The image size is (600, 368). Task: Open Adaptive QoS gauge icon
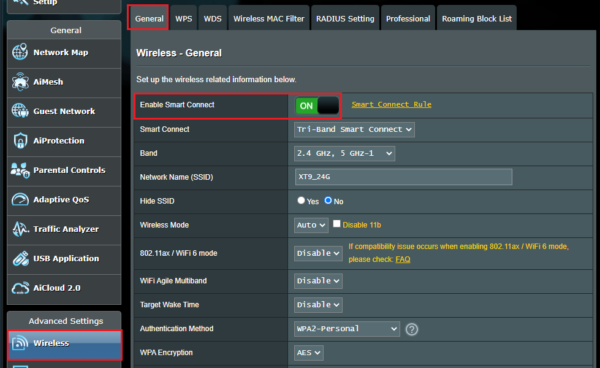[x=20, y=200]
